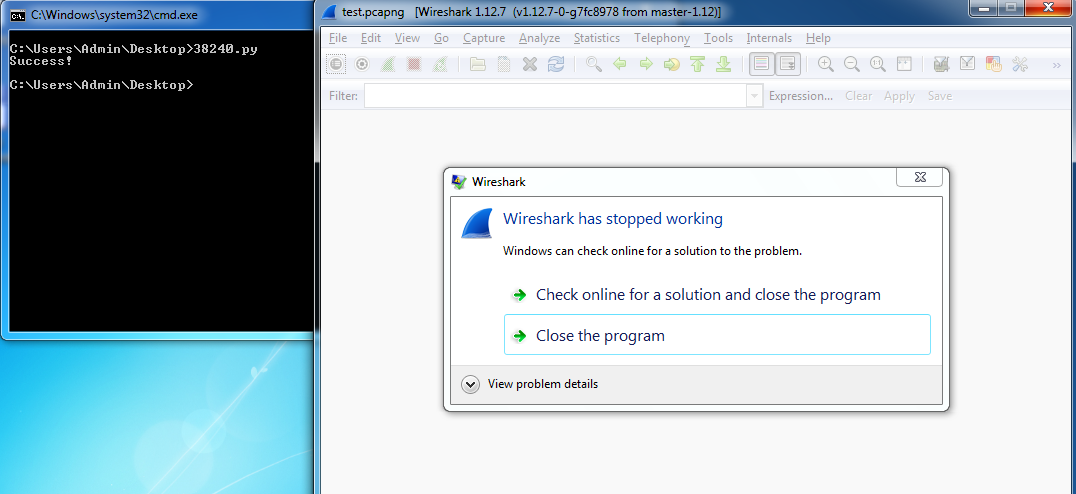Open the Go menu
This screenshot has height=494, width=1076.
(x=441, y=38)
